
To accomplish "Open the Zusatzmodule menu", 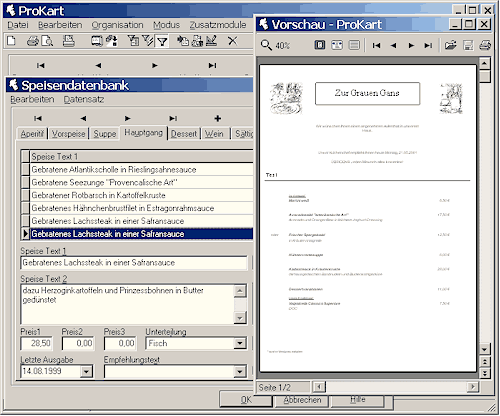I will 218,25.
